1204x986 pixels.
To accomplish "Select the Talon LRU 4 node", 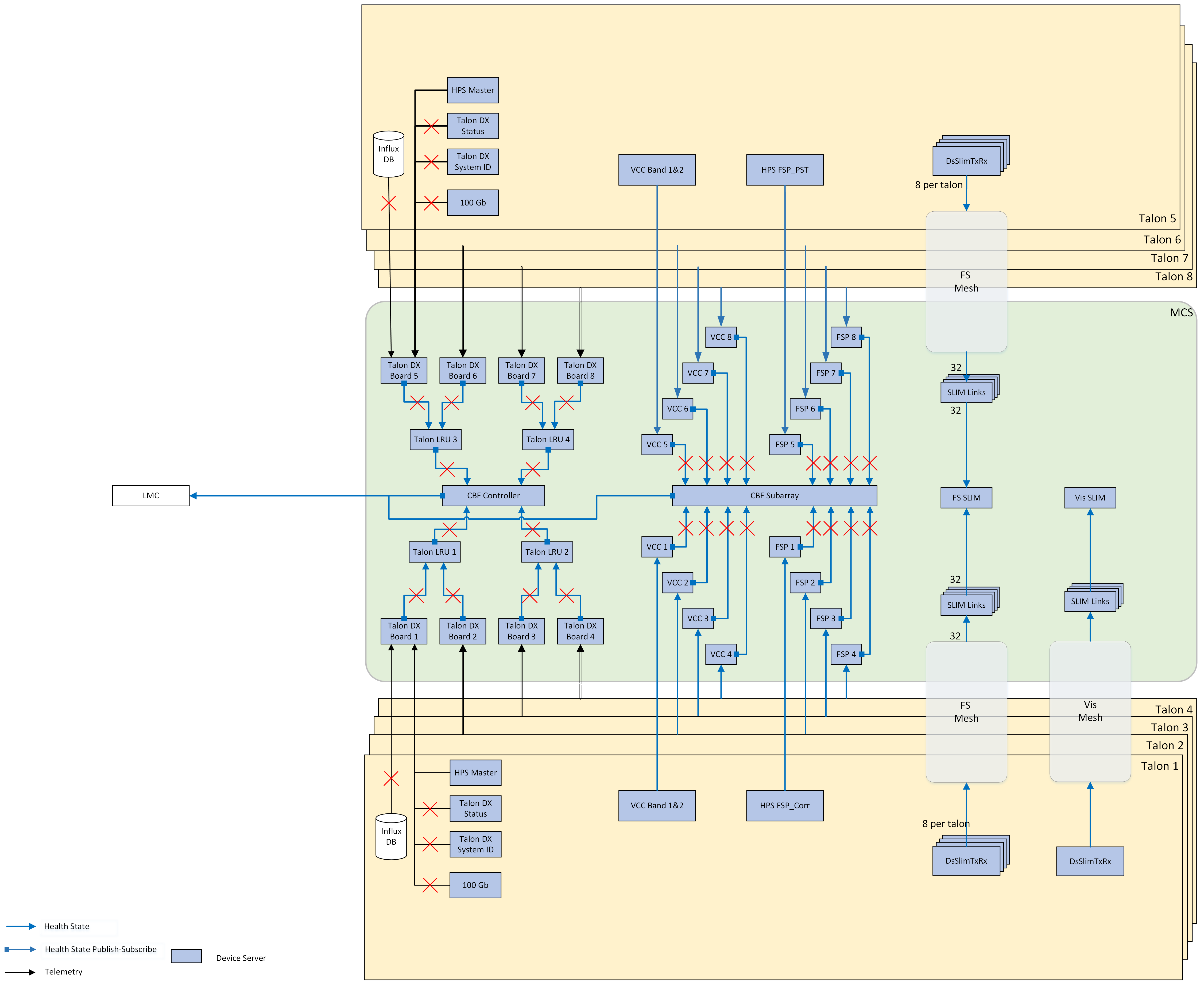I will 548,440.
